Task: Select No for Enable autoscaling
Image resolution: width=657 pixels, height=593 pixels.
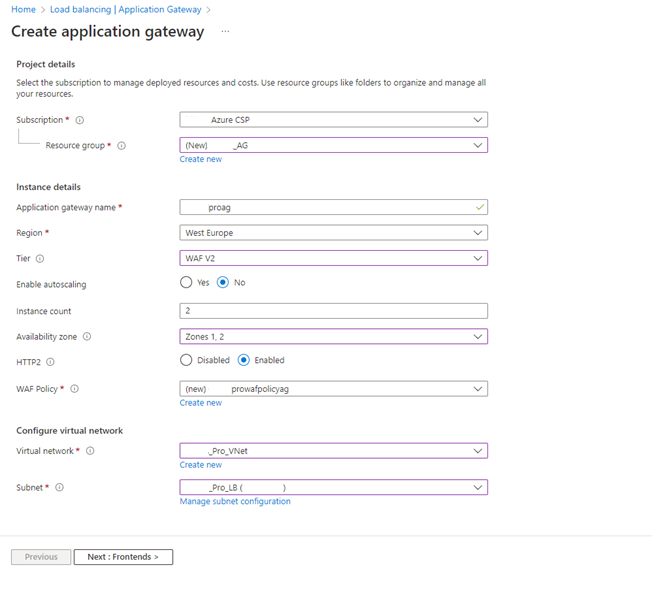Action: tap(223, 283)
